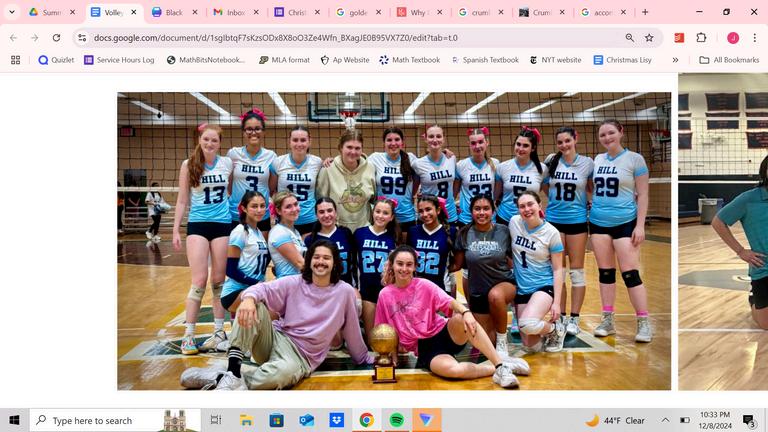
Task: Select the volleyball team group photo
Action: coord(394,241)
